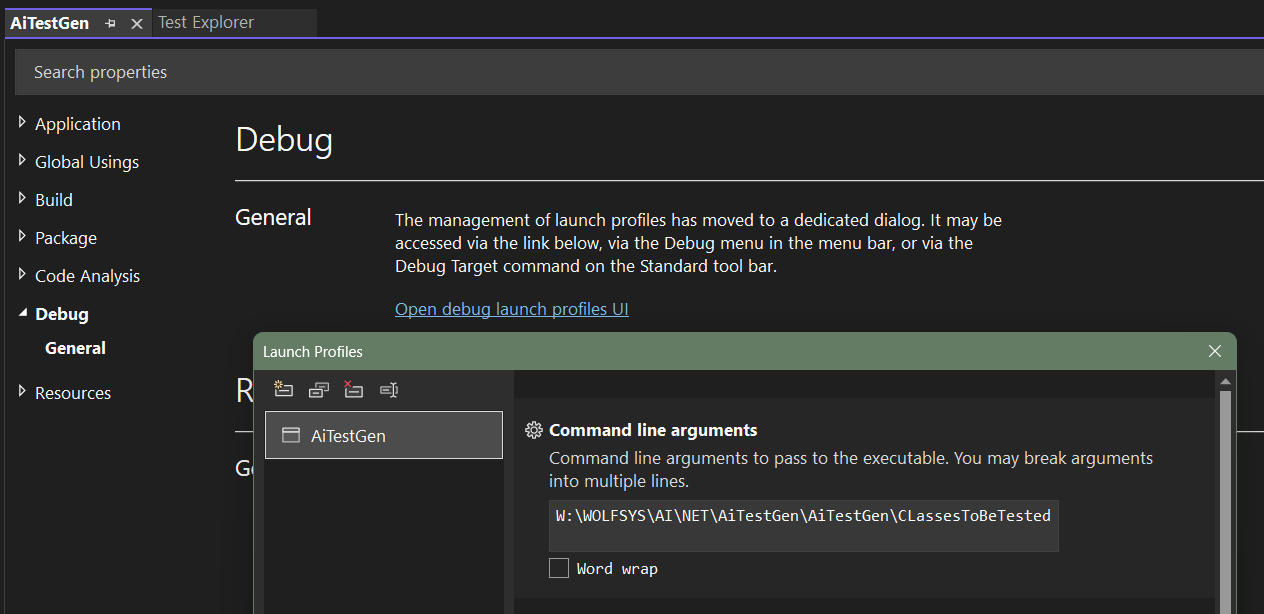Click the gear icon beside Command line arguments
The height and width of the screenshot is (614, 1264).
coord(534,430)
